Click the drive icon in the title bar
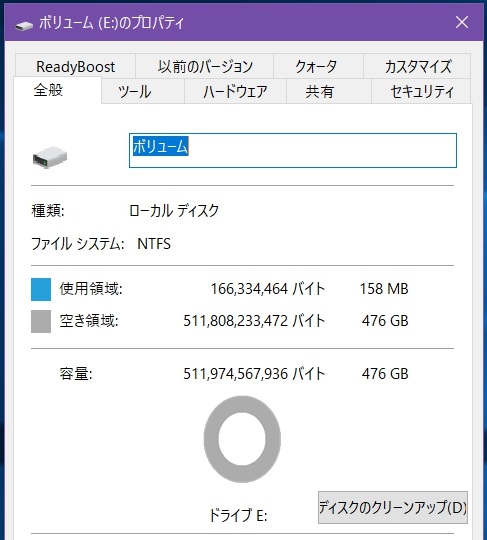The height and width of the screenshot is (540, 487). click(24, 25)
